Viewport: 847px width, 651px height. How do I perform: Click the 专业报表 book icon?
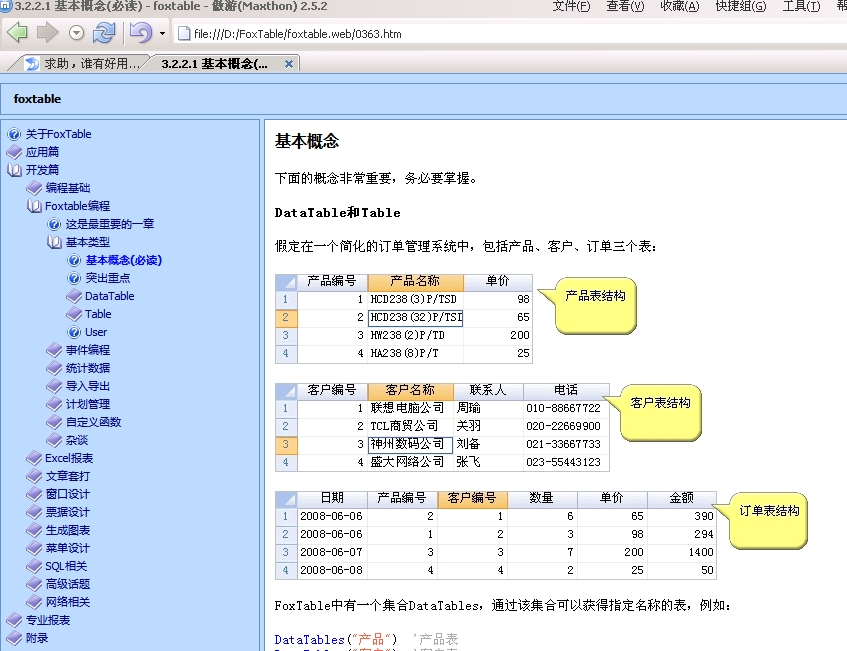15,620
